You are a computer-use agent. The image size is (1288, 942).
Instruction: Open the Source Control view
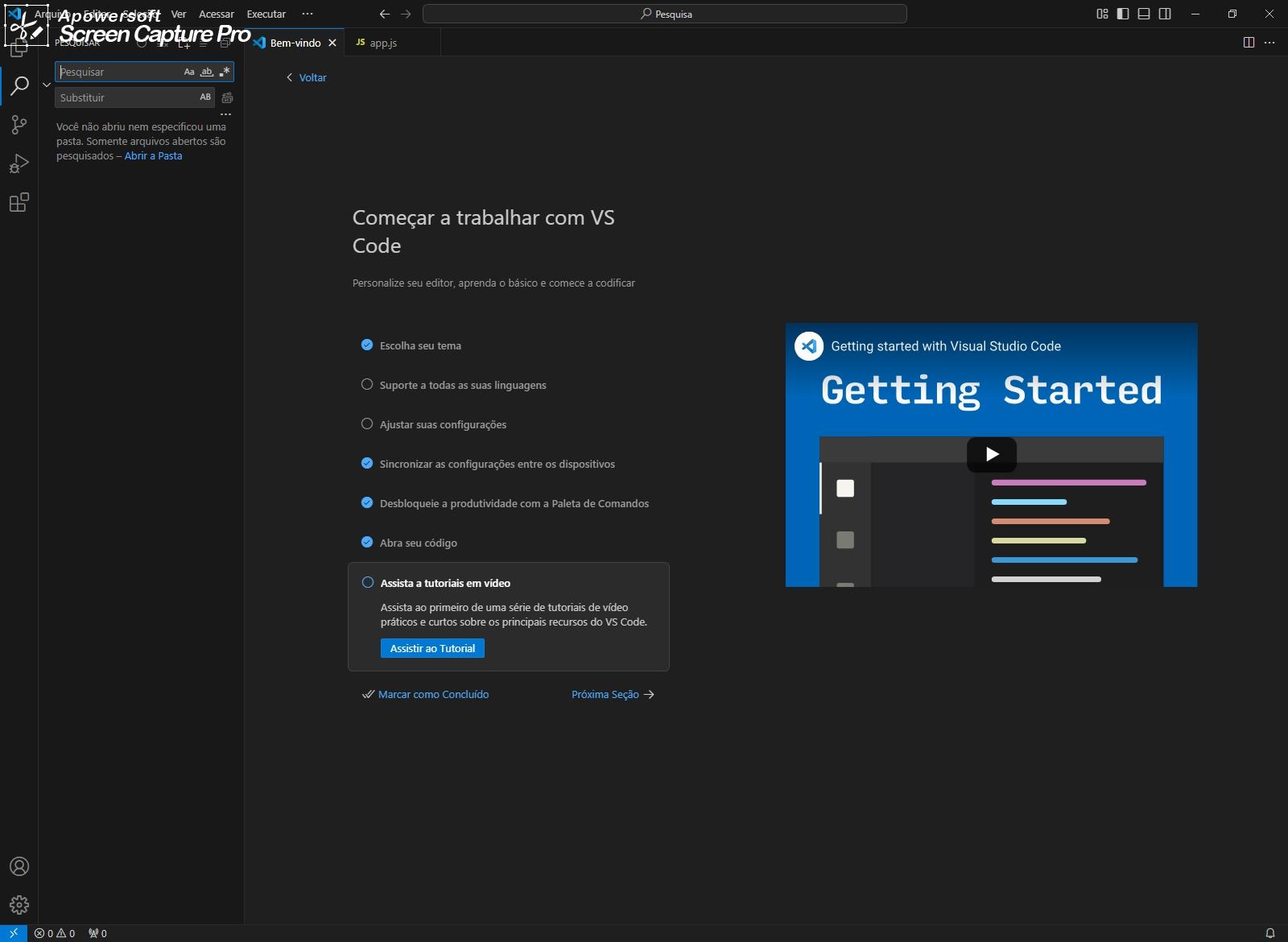[x=19, y=124]
